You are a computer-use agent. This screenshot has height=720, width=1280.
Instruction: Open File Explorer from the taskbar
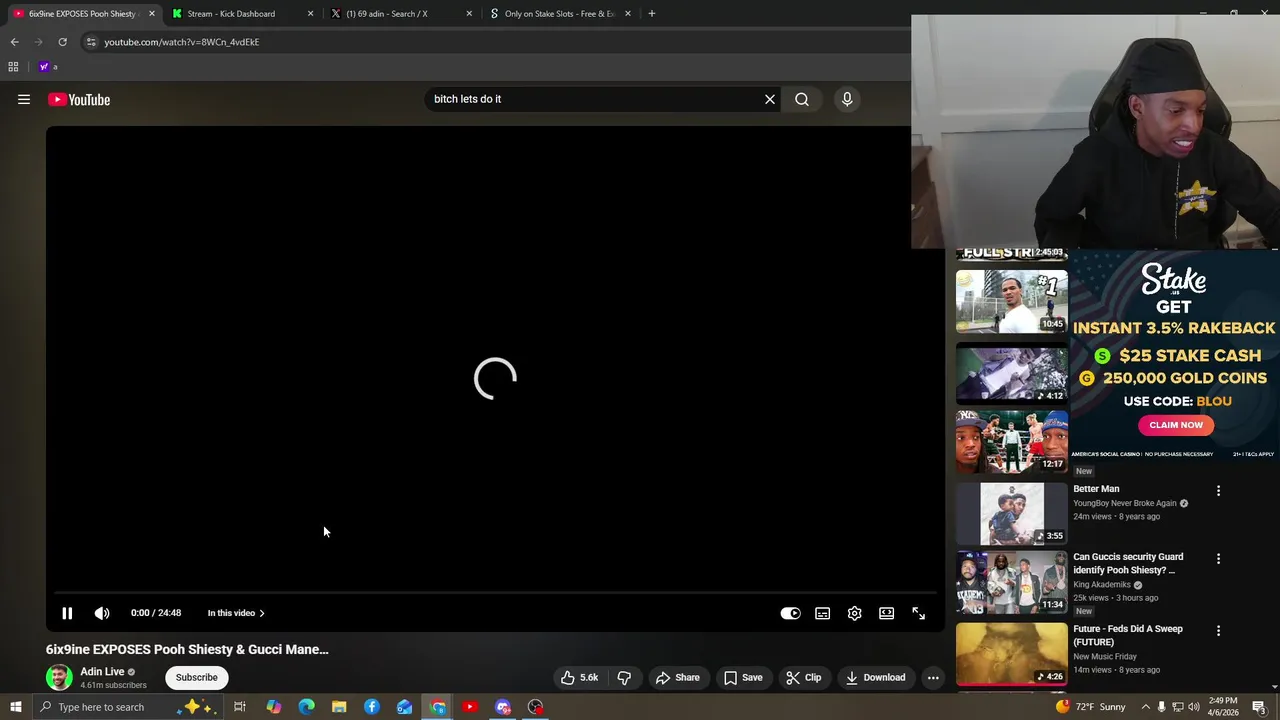pyautogui.click(x=339, y=707)
